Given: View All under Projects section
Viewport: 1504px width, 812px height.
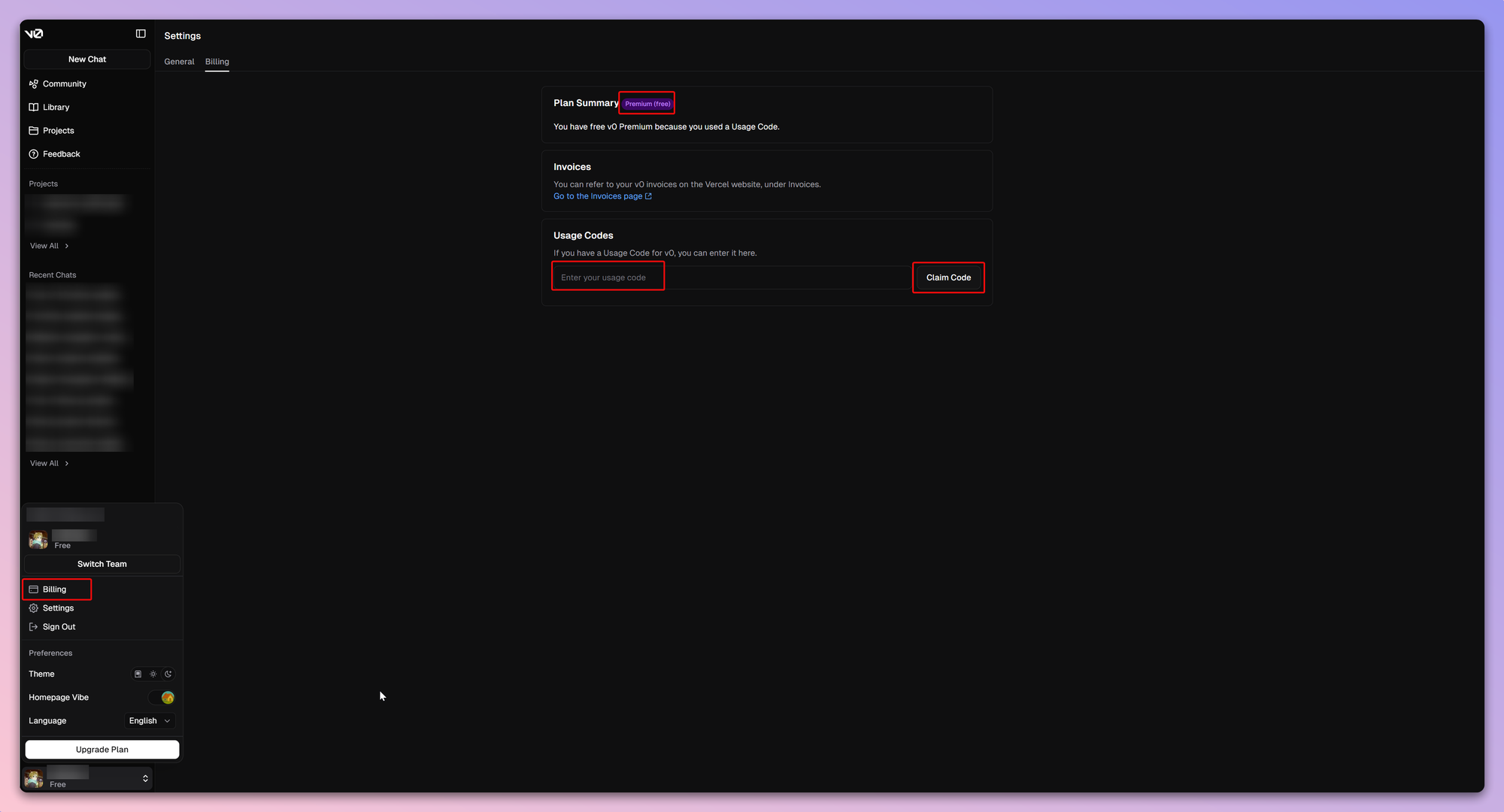Looking at the screenshot, I should [x=50, y=246].
